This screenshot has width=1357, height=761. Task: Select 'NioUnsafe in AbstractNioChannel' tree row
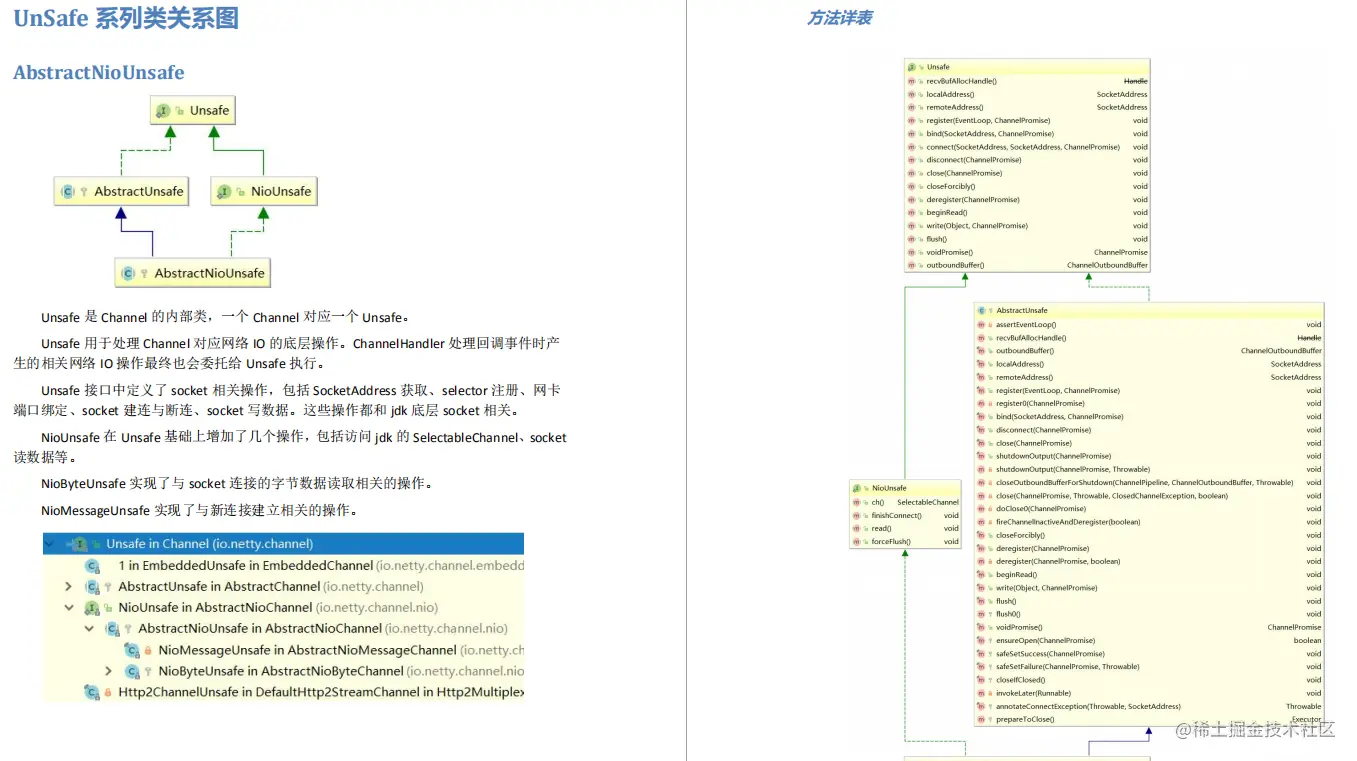pos(283,608)
